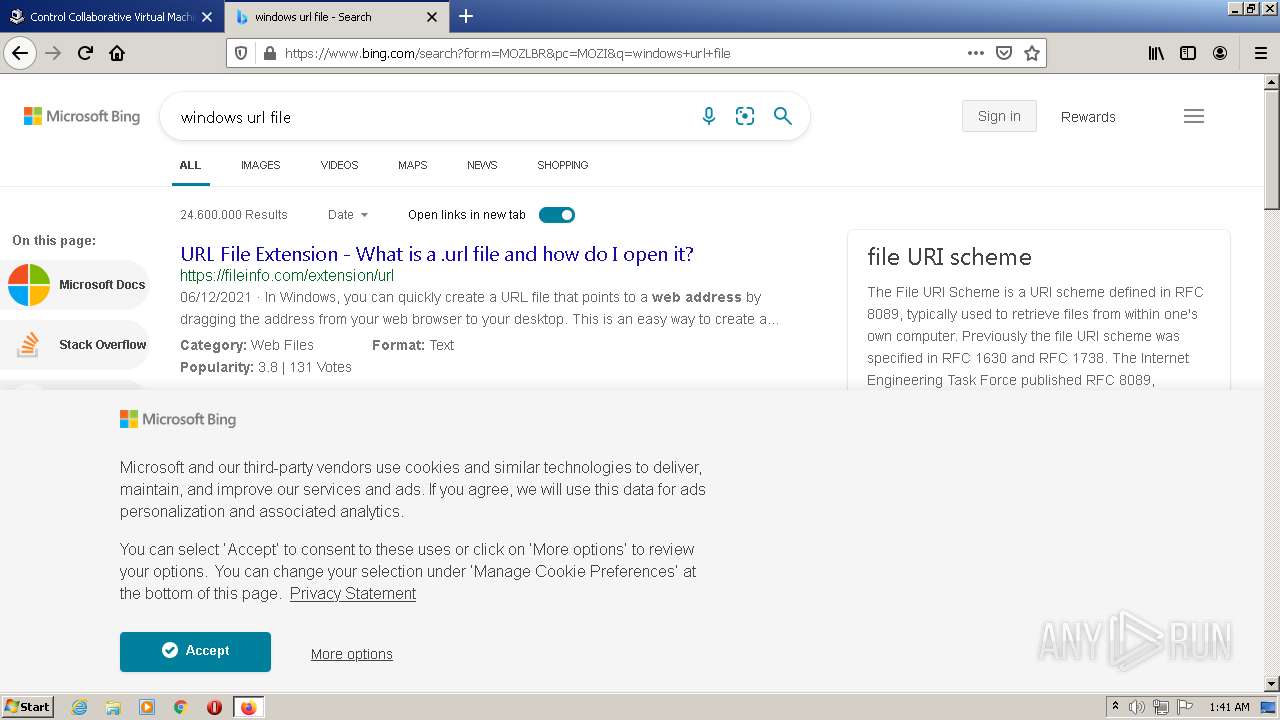Open page actions three-dot menu
This screenshot has width=1280, height=720.
[976, 53]
